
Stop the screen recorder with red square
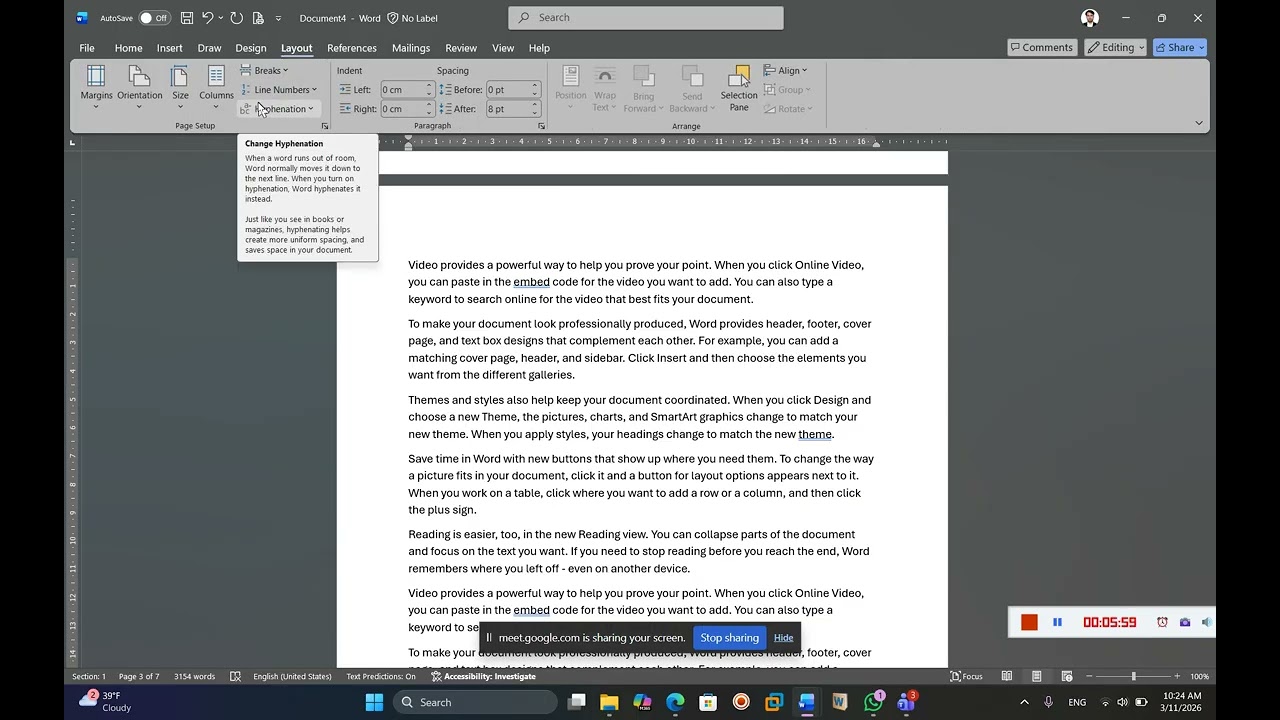pyautogui.click(x=1029, y=622)
